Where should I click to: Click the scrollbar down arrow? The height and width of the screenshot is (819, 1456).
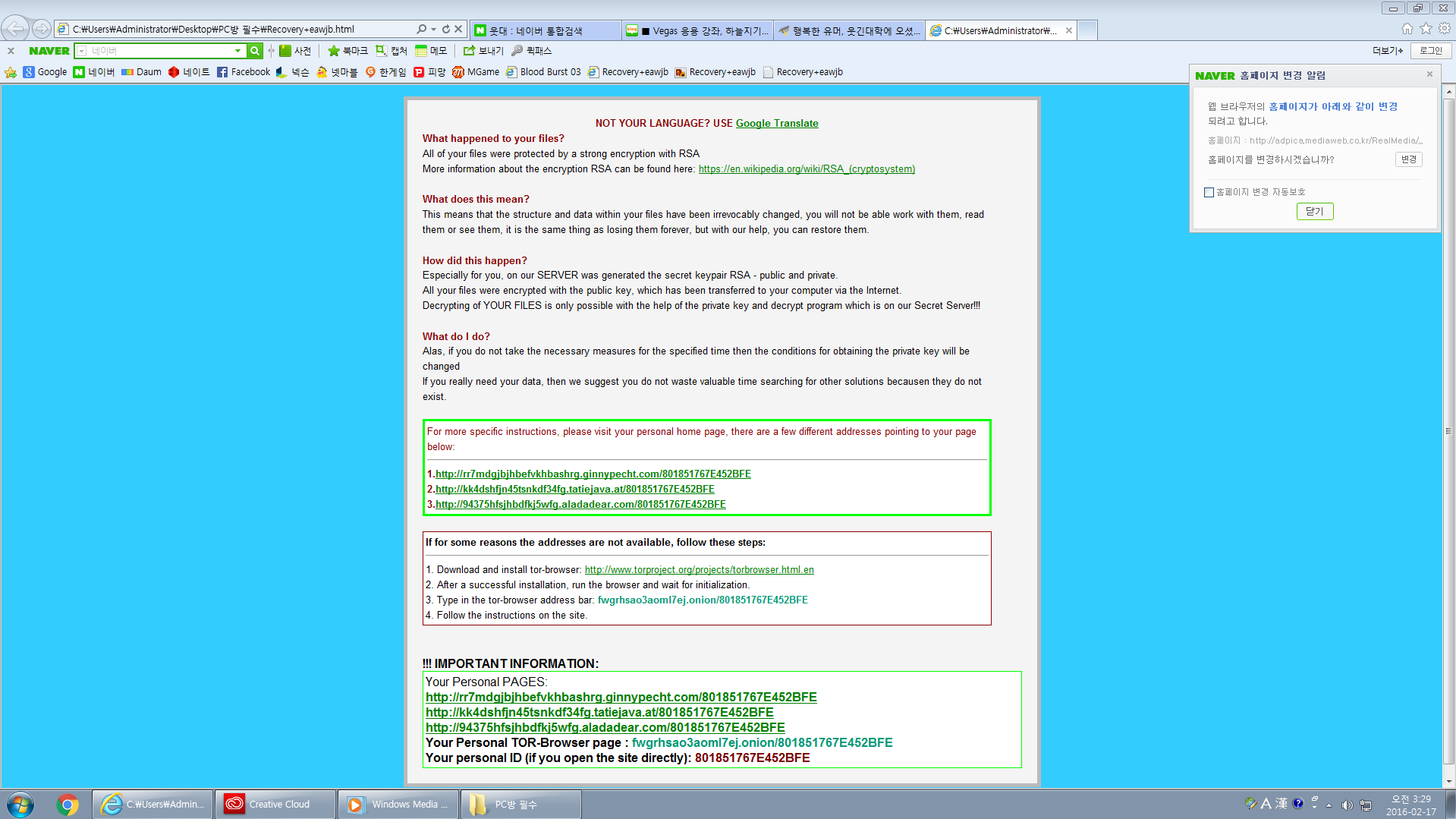tap(1449, 782)
